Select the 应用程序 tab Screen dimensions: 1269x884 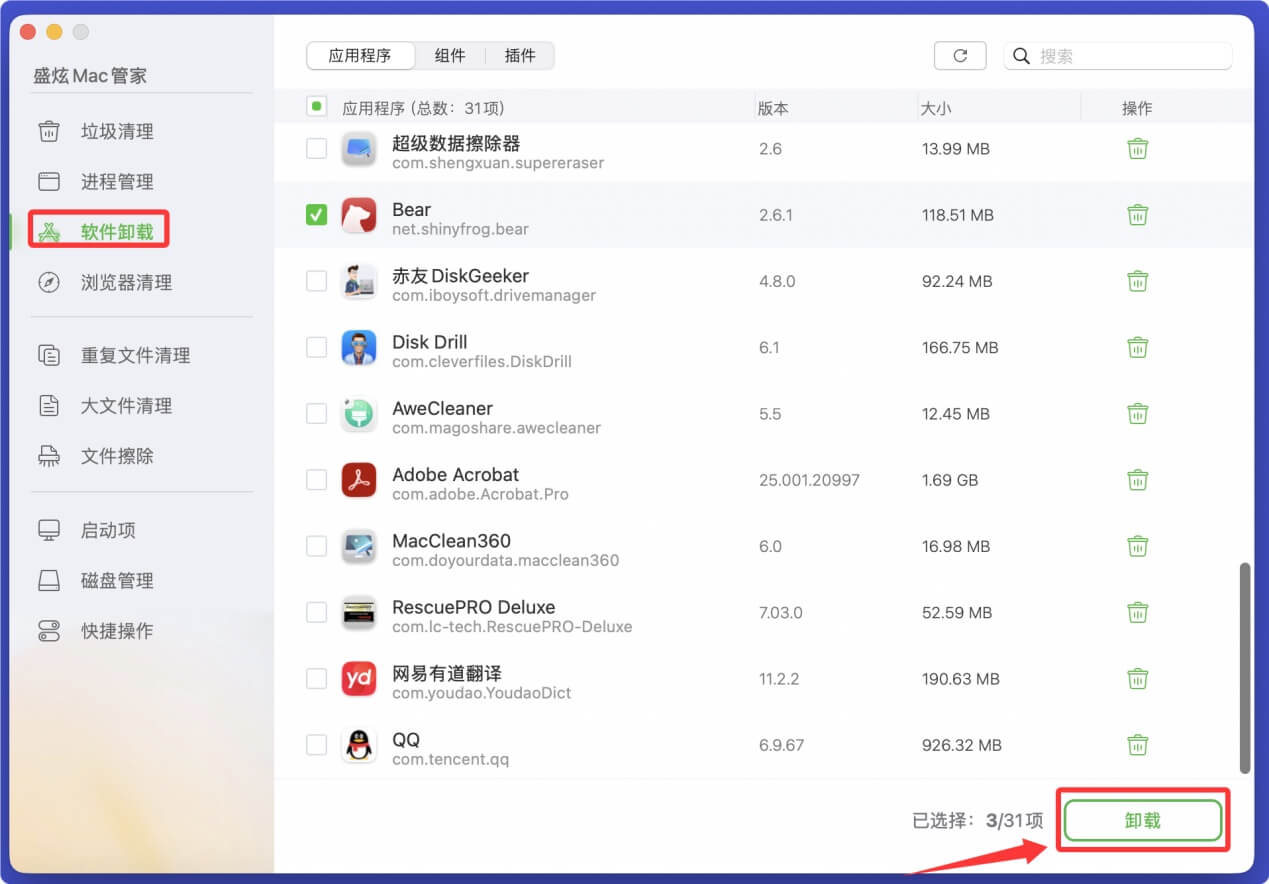point(360,56)
